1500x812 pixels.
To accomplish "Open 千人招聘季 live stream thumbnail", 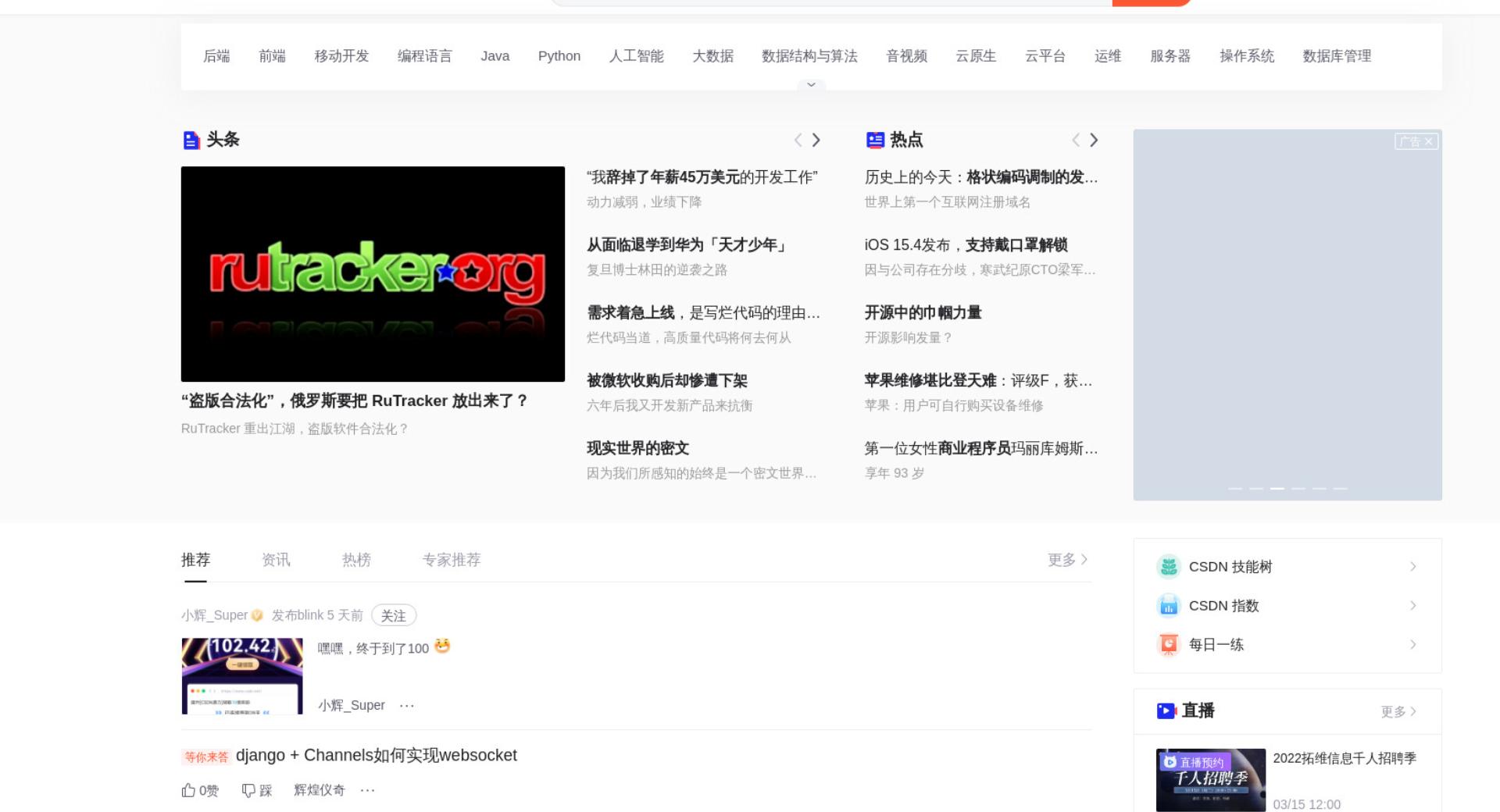I will (x=1211, y=780).
